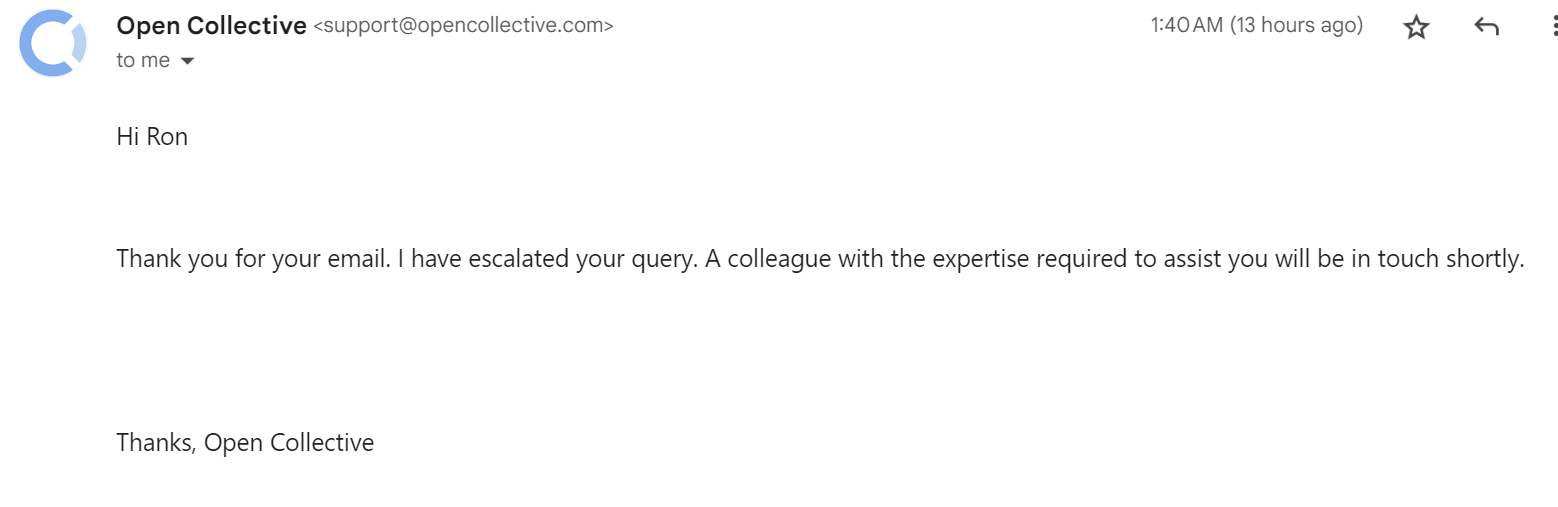This screenshot has width=1558, height=507.
Task: Click the Open Collective sender avatar
Action: pyautogui.click(x=52, y=43)
